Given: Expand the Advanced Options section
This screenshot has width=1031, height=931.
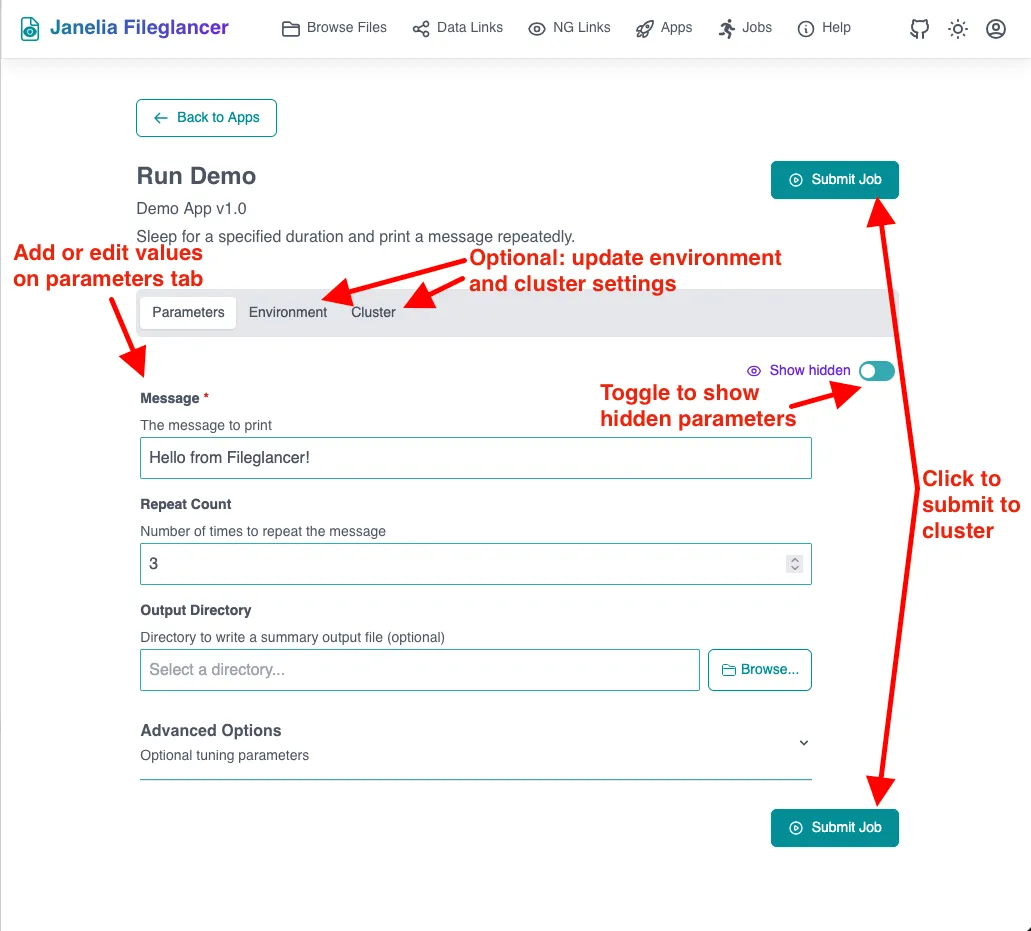Looking at the screenshot, I should click(803, 743).
